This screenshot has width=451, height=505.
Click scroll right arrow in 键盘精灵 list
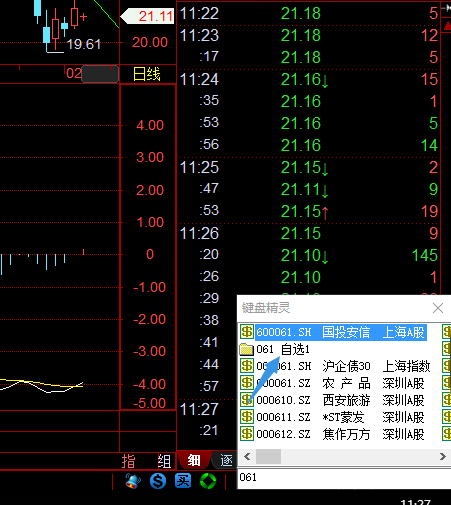click(442, 456)
